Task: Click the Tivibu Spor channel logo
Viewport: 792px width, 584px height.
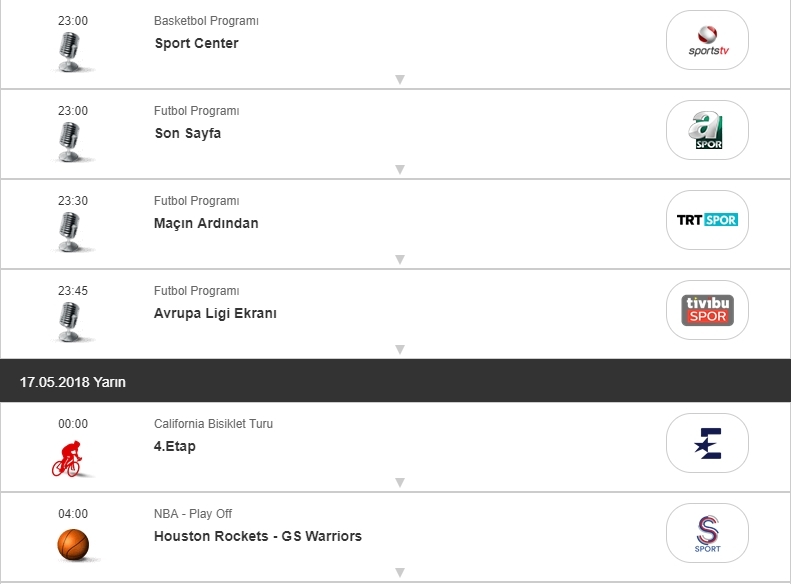Action: coord(707,310)
